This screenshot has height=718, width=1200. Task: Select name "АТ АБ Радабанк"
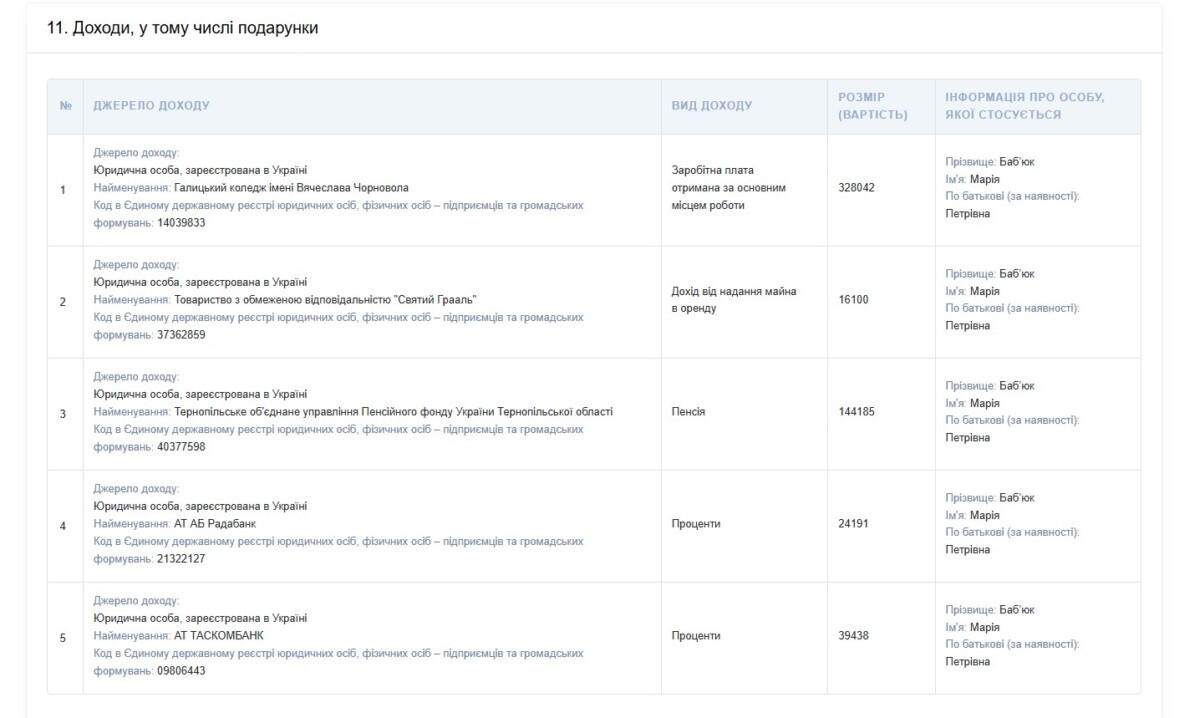[213, 523]
